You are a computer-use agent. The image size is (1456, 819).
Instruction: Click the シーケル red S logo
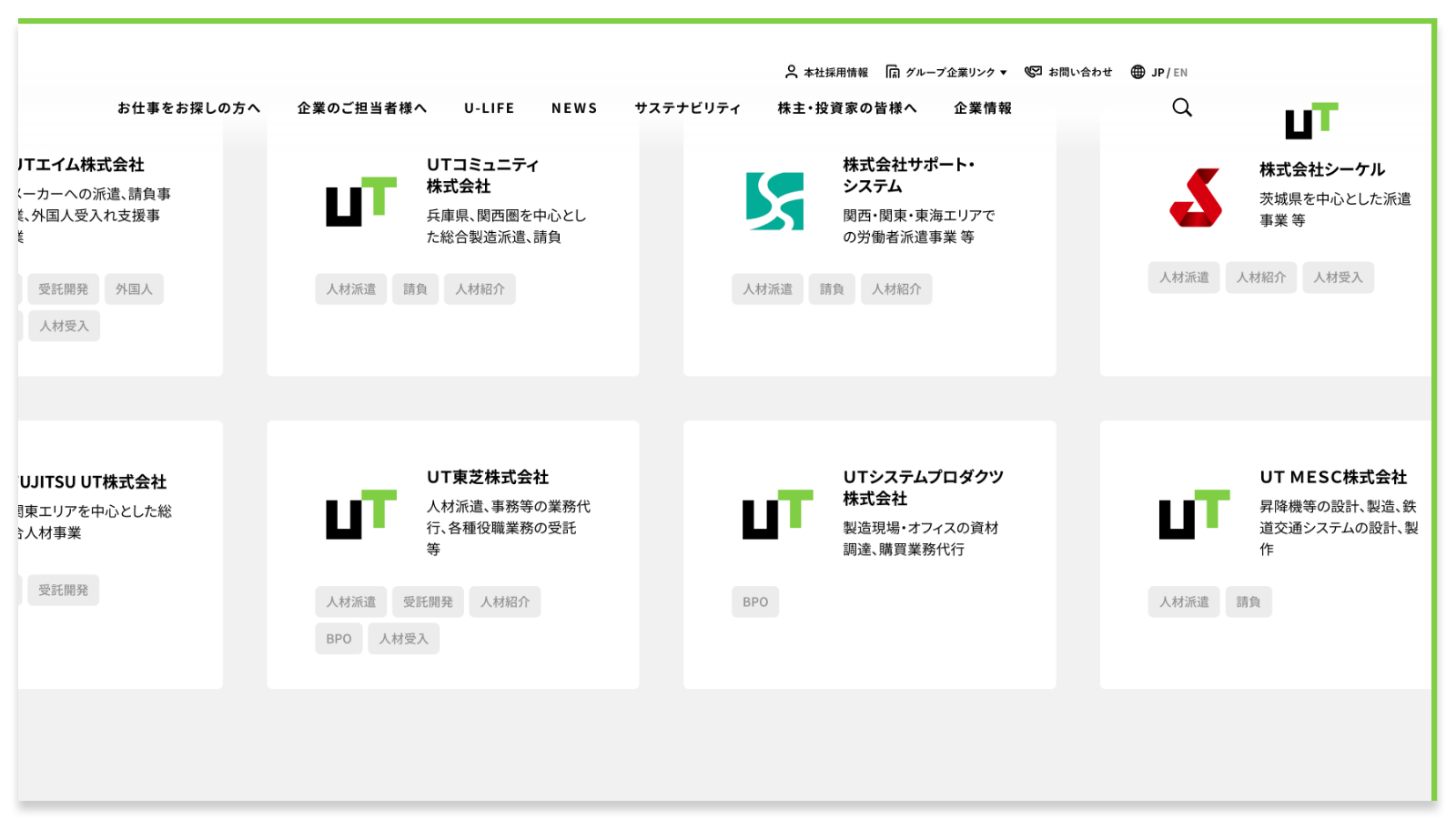1195,197
